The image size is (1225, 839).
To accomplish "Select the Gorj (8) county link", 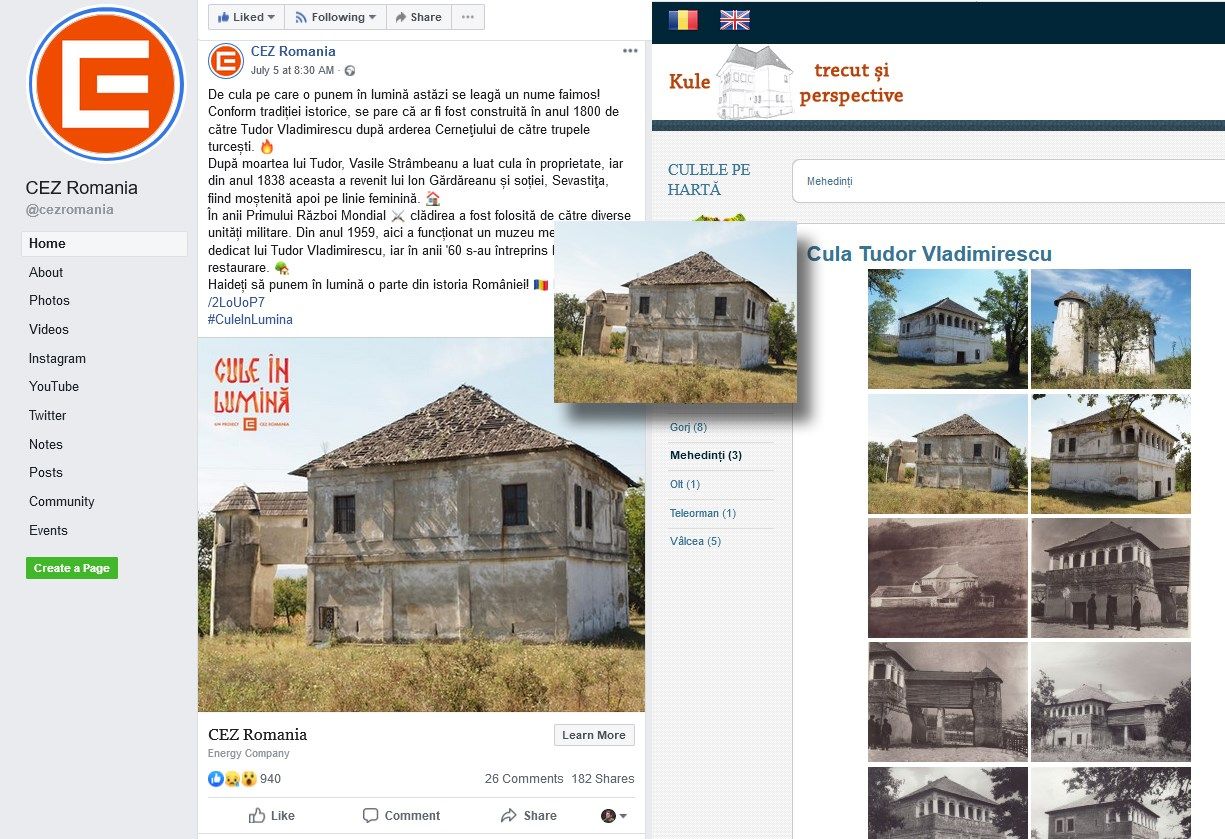I will point(688,427).
